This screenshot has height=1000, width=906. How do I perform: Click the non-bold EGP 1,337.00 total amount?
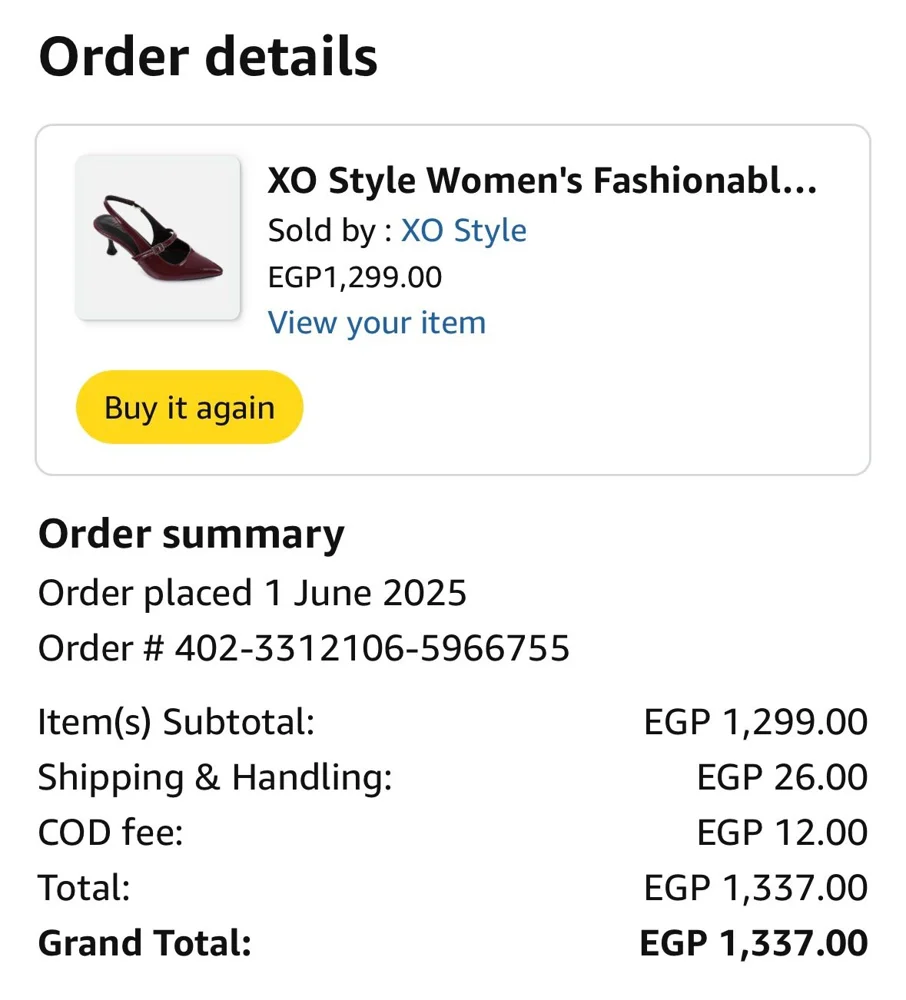pyautogui.click(x=756, y=888)
